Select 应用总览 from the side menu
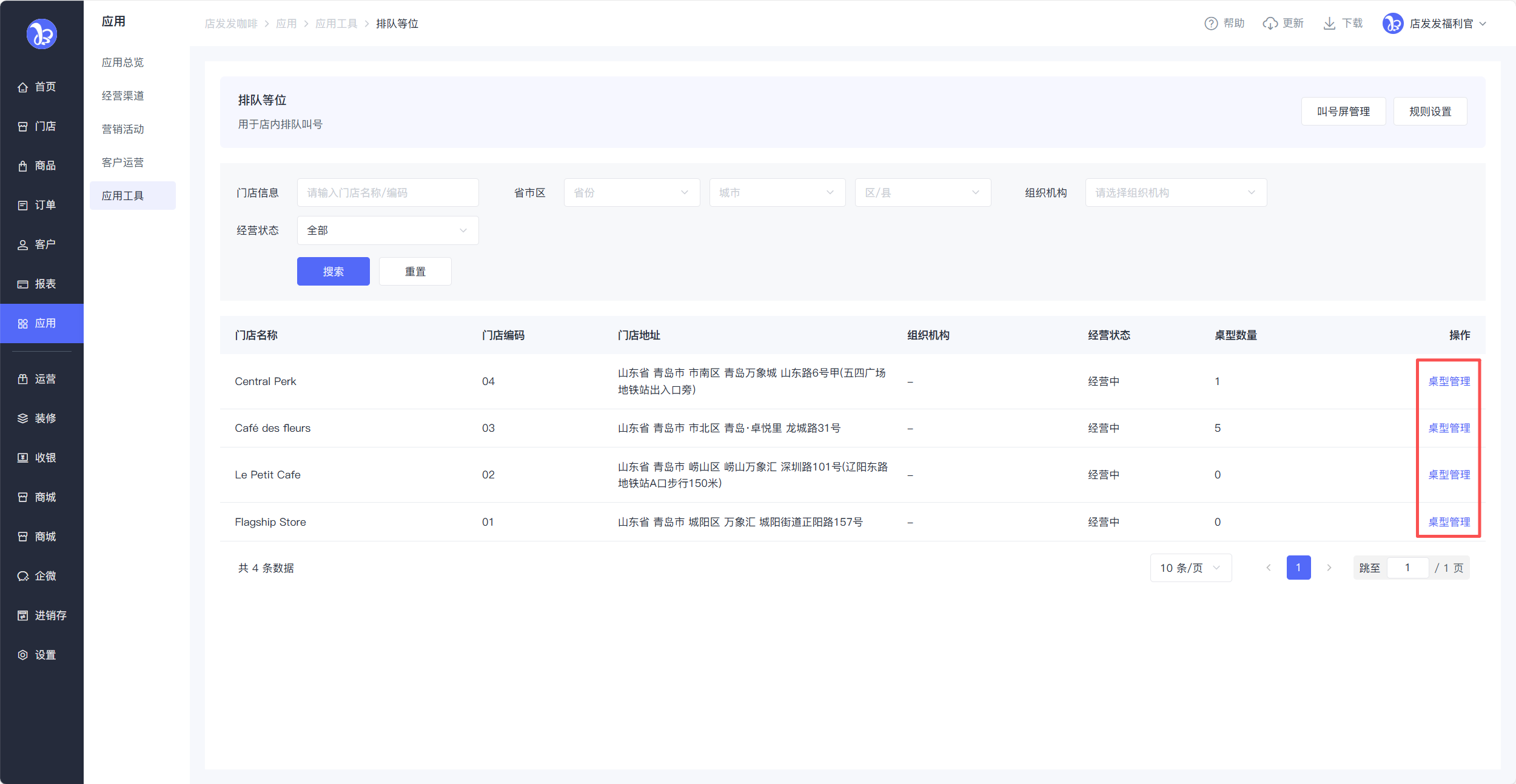This screenshot has height=784, width=1516. (x=123, y=62)
